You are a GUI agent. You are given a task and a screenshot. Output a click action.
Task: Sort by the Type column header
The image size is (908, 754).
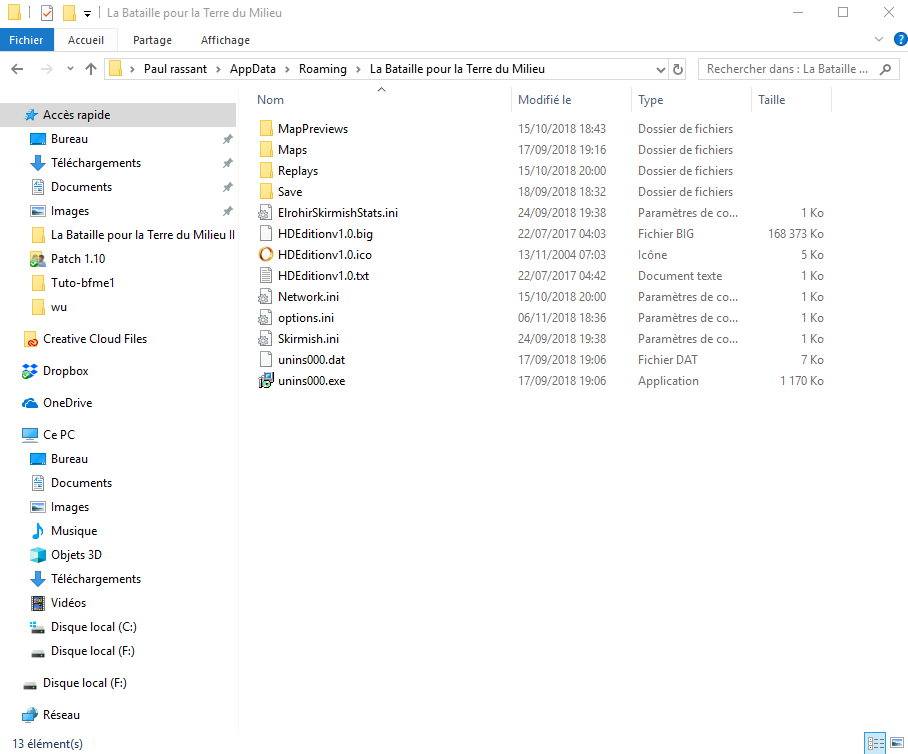click(x=691, y=100)
